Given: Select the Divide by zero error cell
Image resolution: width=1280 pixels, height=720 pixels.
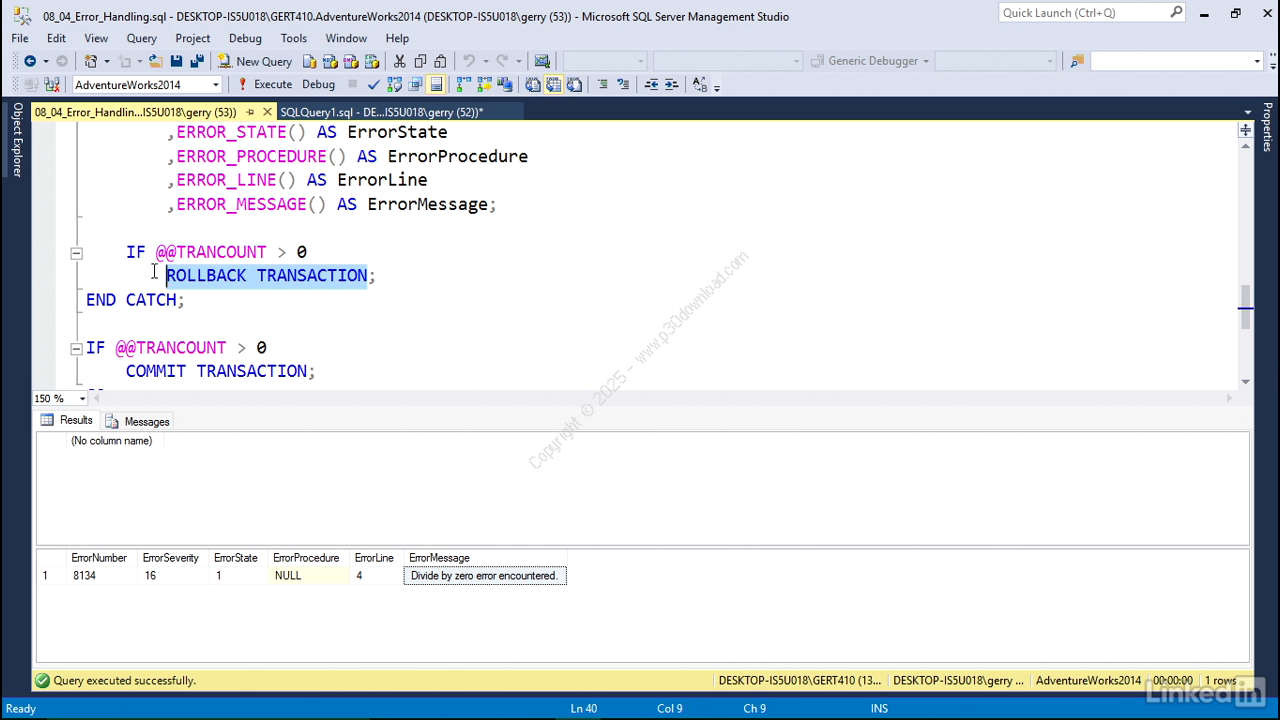Looking at the screenshot, I should tap(485, 576).
